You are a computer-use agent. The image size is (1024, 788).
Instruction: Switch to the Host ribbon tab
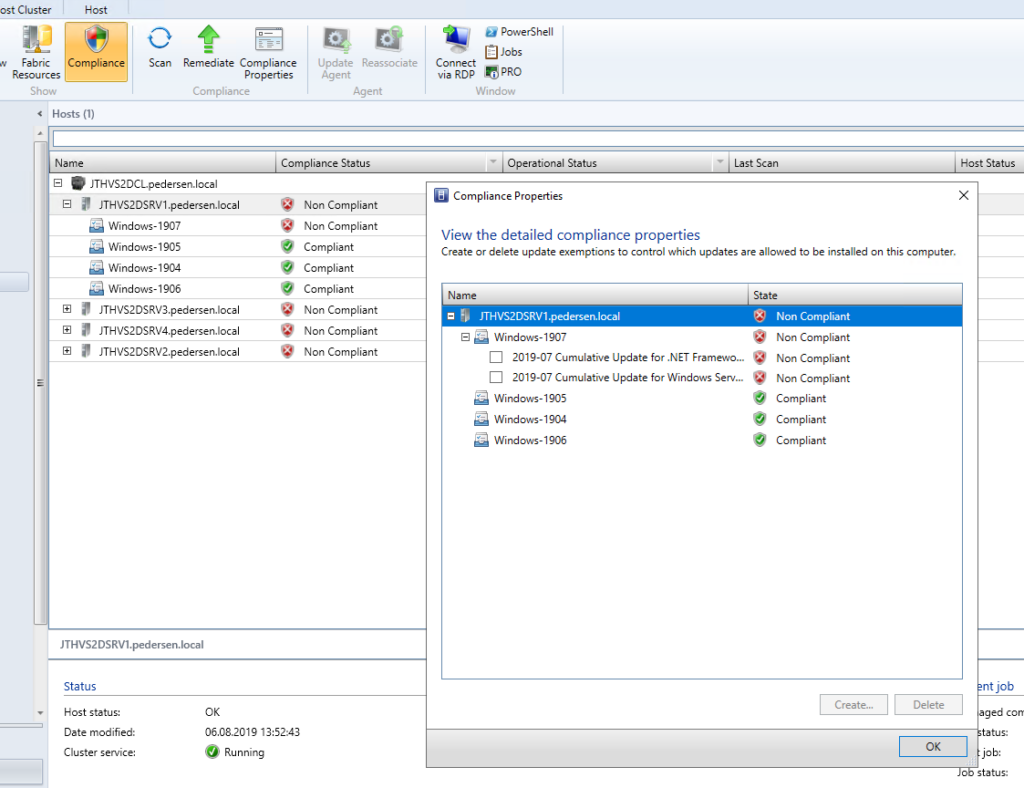[96, 10]
